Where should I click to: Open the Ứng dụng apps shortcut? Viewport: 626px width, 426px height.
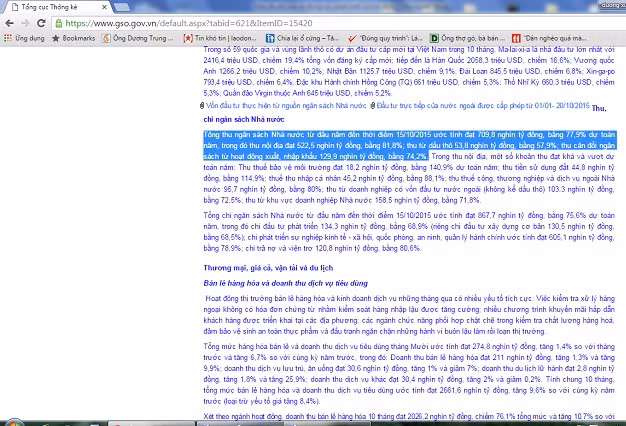click(21, 35)
